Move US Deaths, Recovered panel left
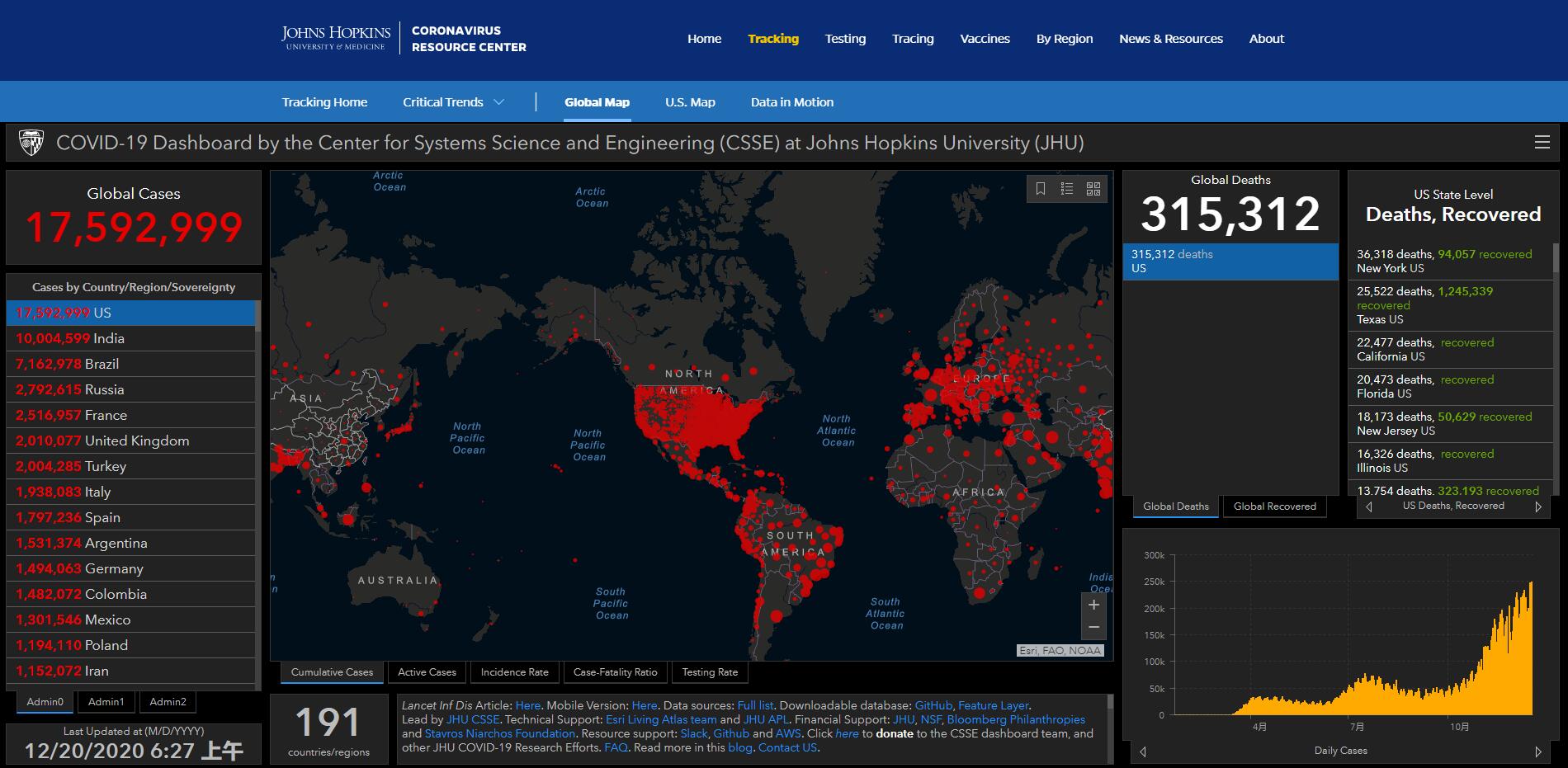1568x768 pixels. [1370, 507]
